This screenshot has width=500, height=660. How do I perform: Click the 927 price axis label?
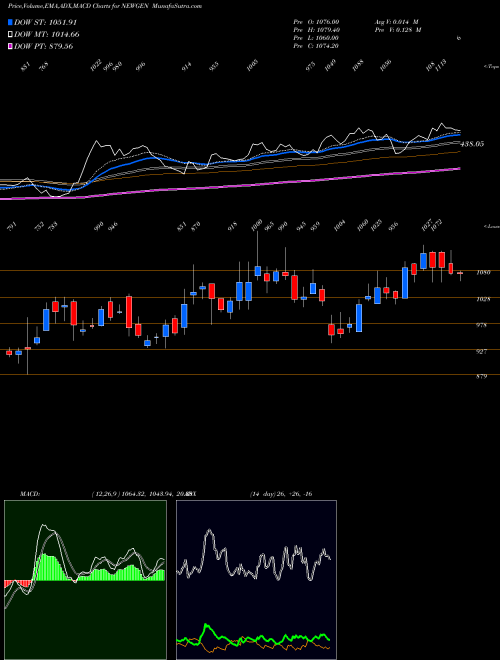481,351
